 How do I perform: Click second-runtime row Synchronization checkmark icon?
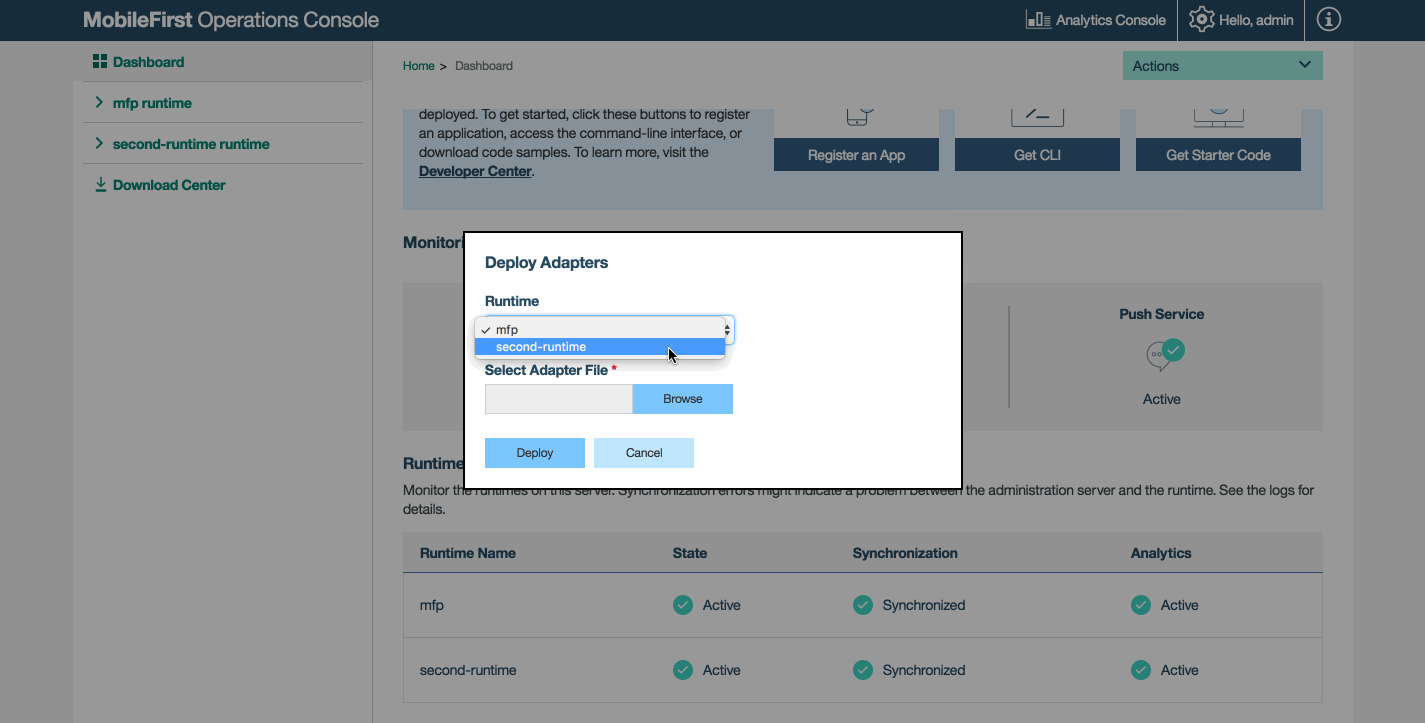pos(863,670)
